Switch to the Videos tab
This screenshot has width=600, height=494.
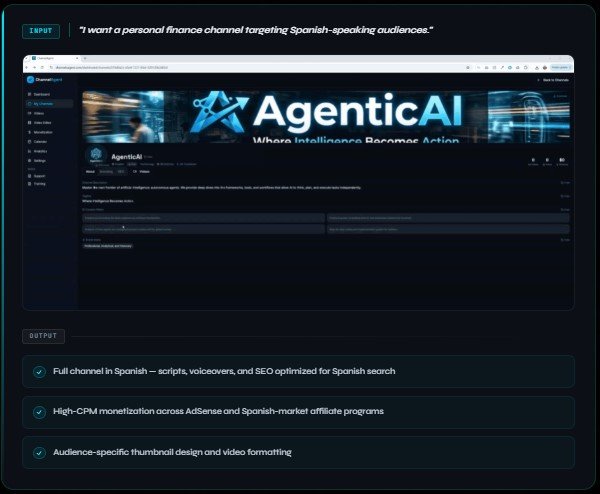142,171
